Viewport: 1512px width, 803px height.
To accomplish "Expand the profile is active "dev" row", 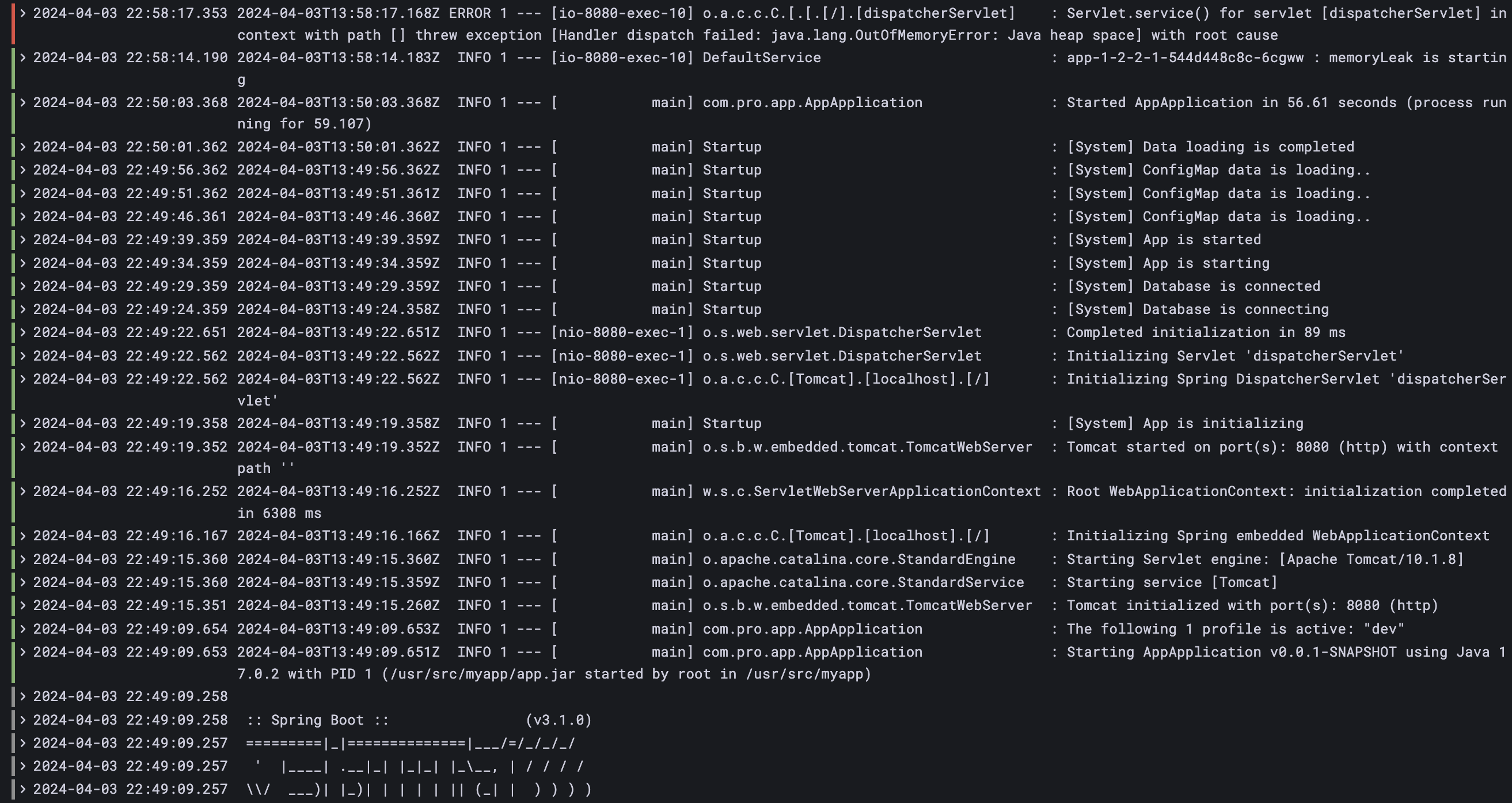I will 23,629.
